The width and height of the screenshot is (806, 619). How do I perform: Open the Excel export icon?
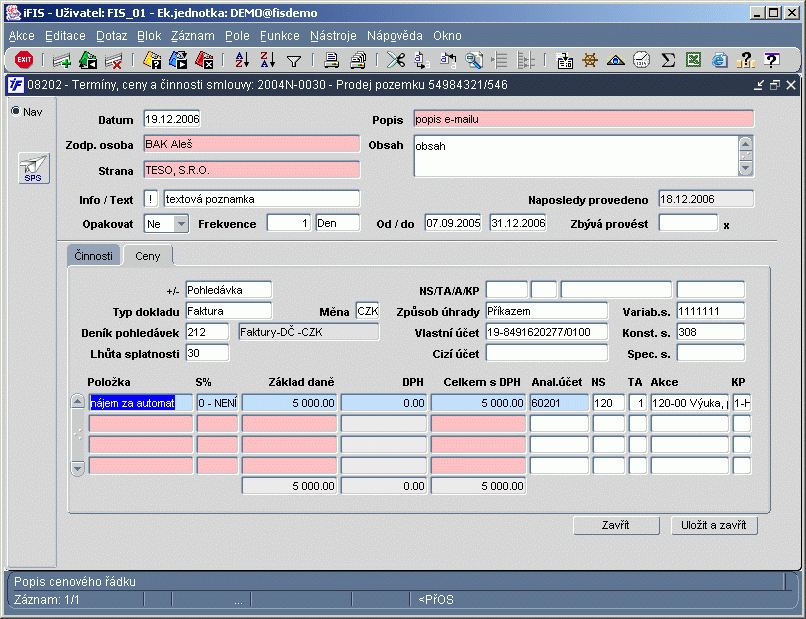coord(693,60)
